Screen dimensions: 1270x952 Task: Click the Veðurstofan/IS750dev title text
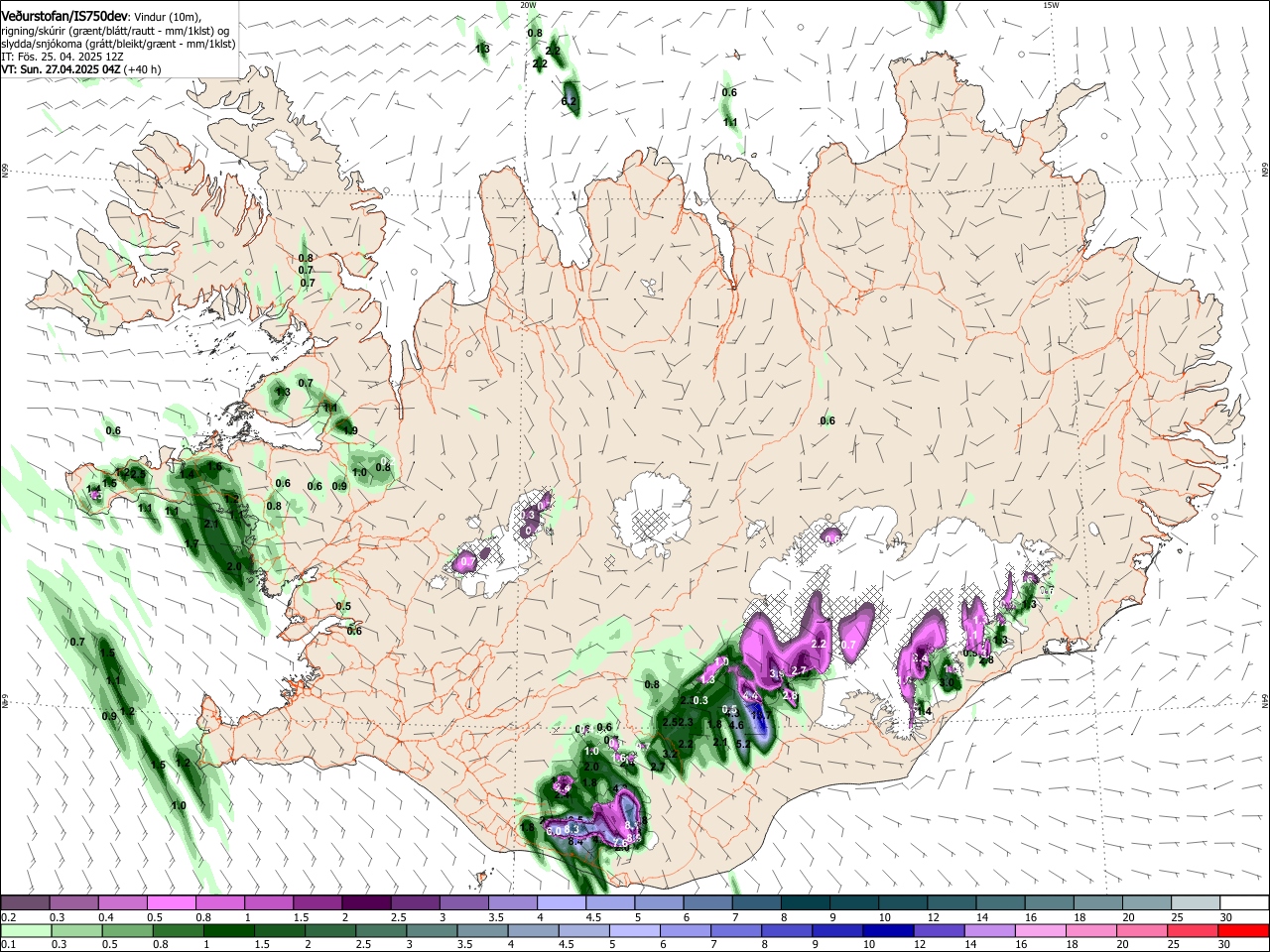(64, 18)
